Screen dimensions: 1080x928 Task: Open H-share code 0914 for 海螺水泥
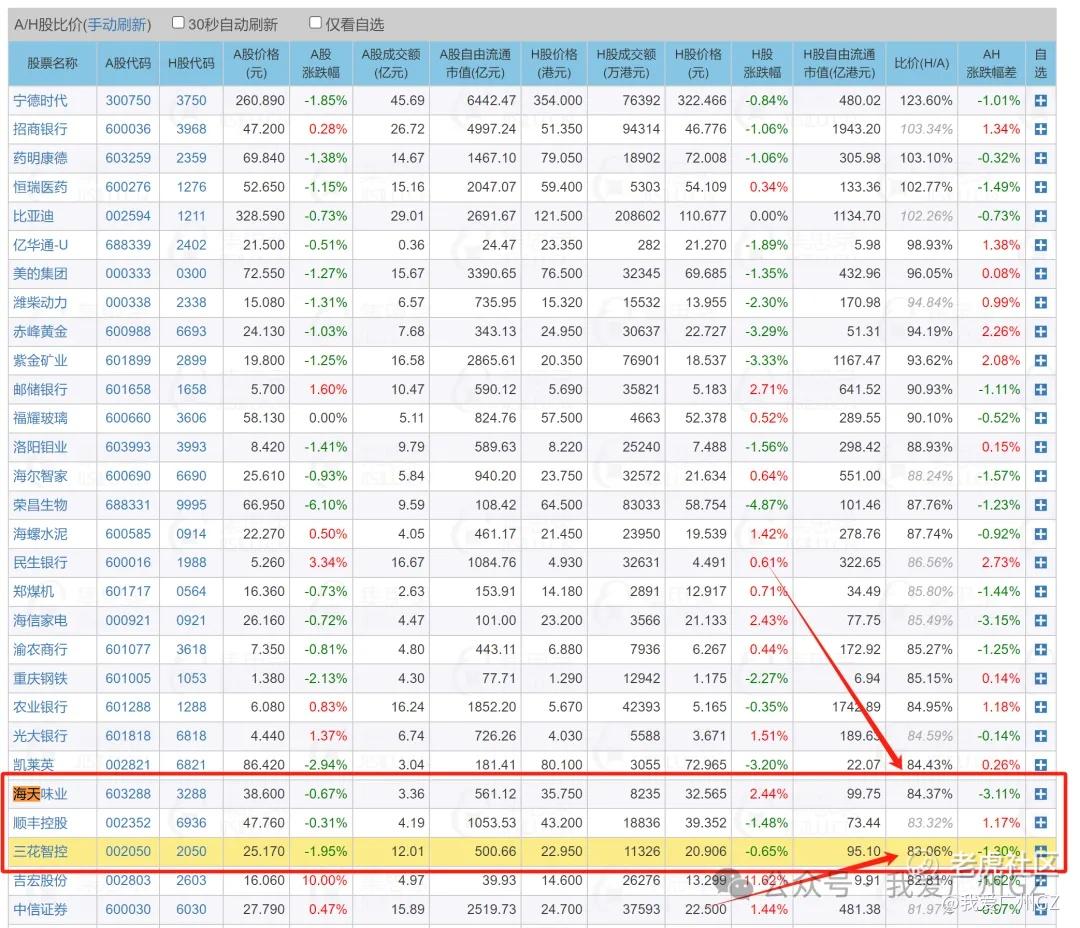(x=191, y=534)
